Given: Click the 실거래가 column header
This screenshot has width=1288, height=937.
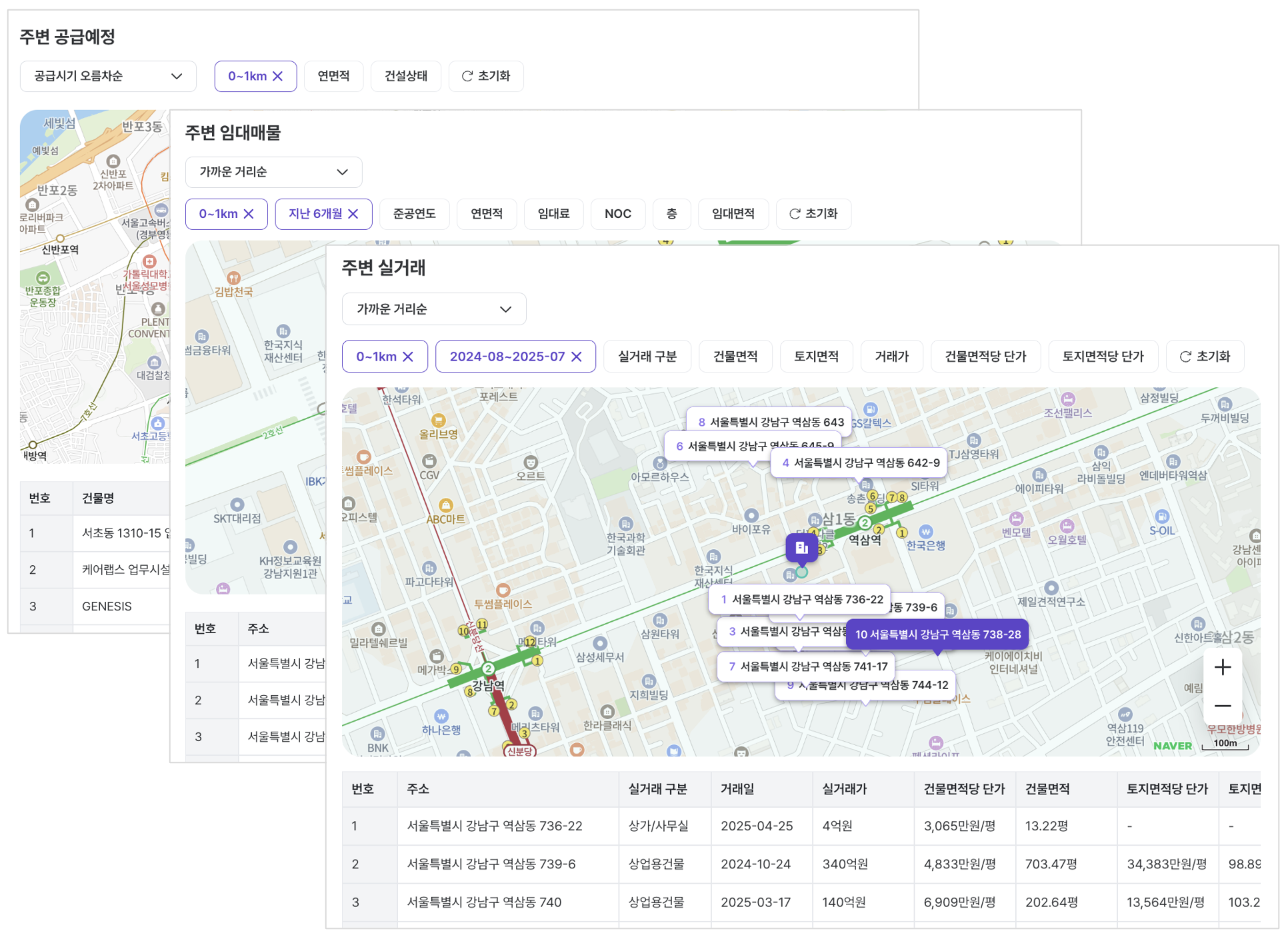Looking at the screenshot, I should tap(844, 788).
